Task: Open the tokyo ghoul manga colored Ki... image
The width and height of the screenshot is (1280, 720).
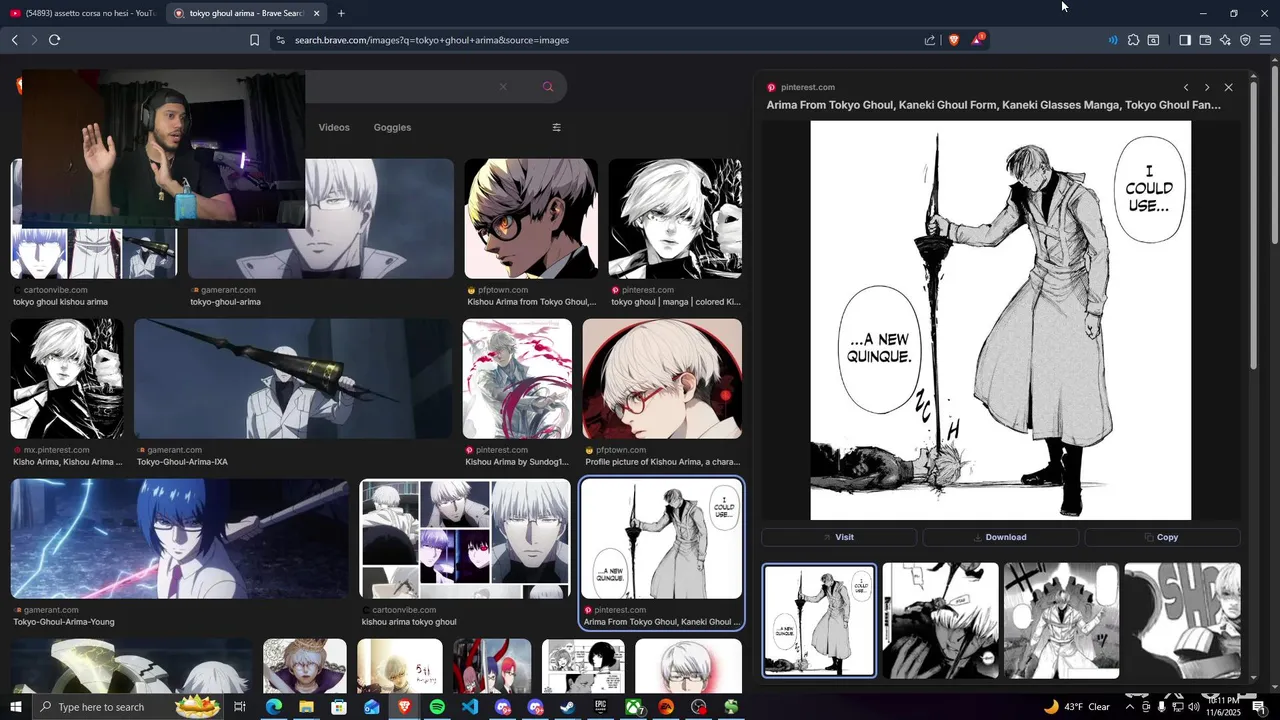Action: click(x=675, y=218)
